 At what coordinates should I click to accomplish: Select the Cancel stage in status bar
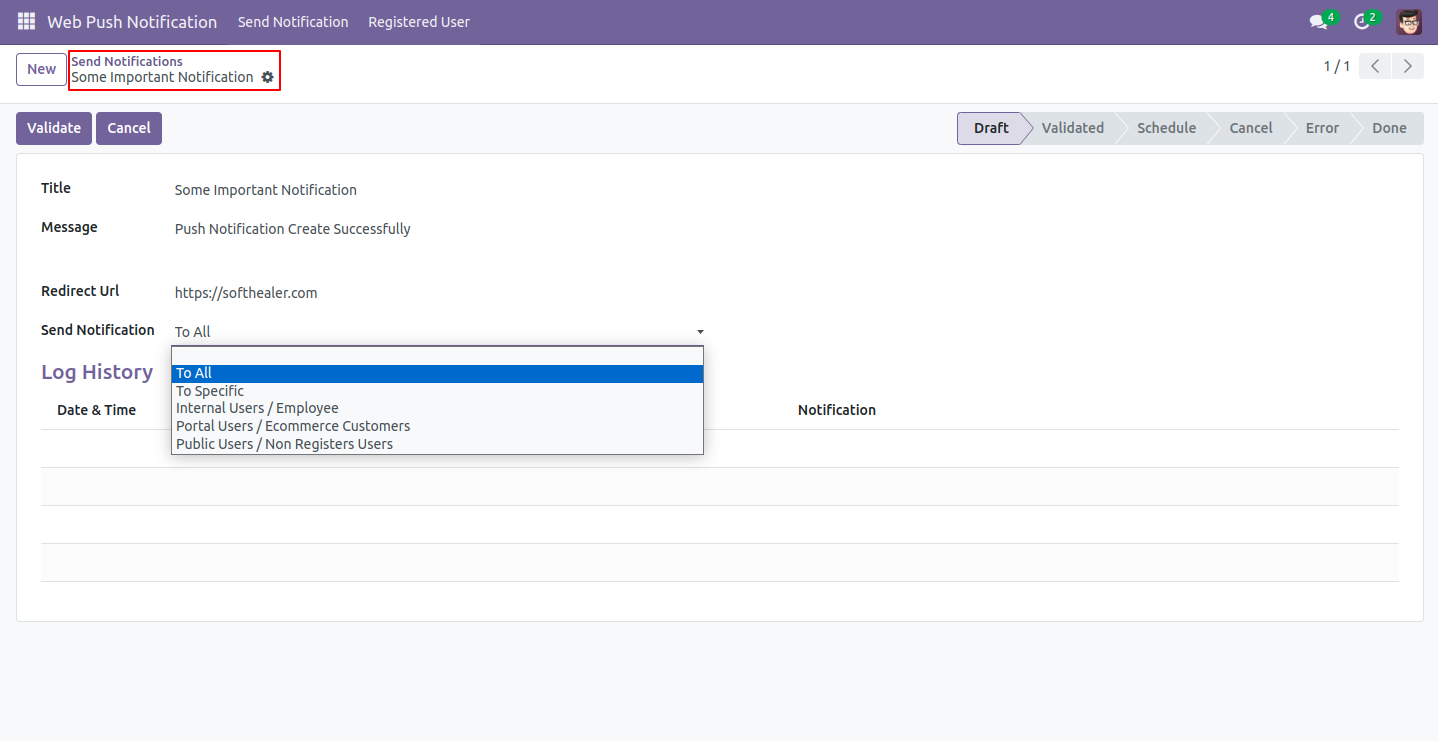point(1251,128)
